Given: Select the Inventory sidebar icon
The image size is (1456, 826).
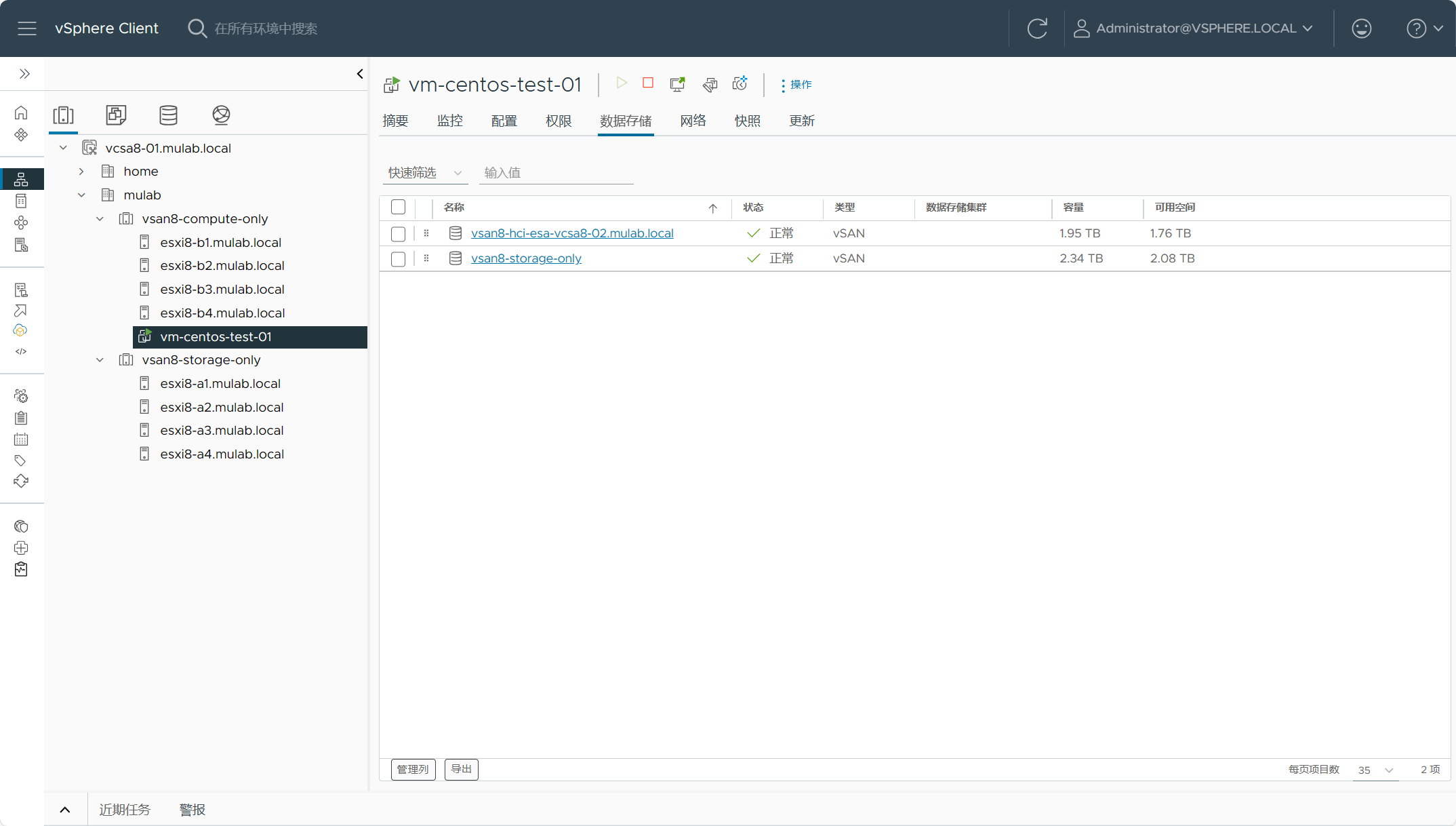Looking at the screenshot, I should click(x=21, y=179).
